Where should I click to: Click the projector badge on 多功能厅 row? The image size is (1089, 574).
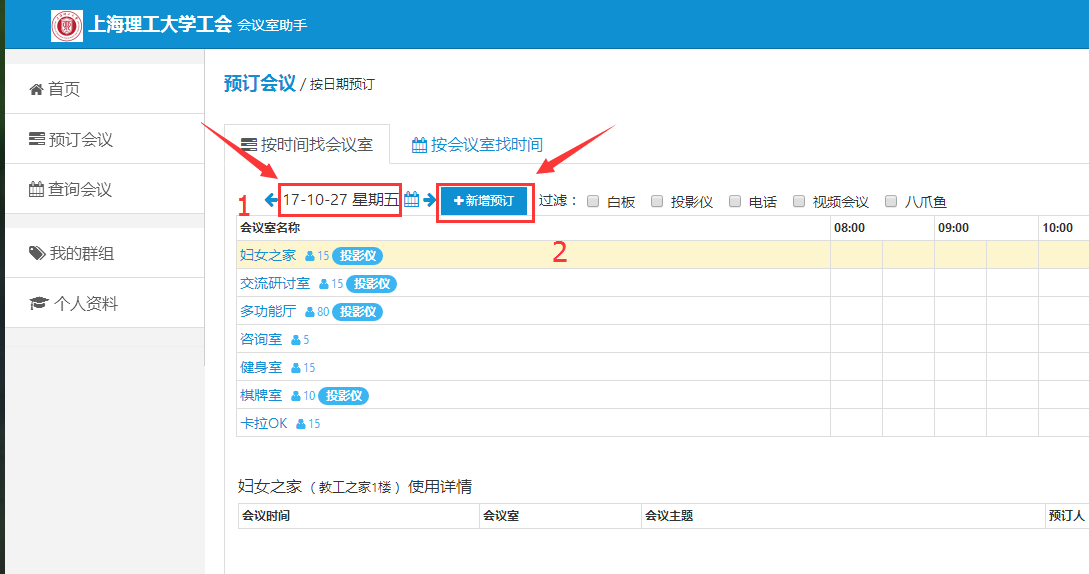click(x=357, y=312)
